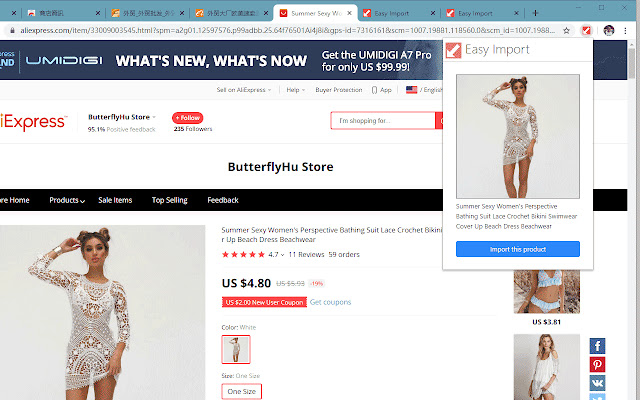Click Import this product button
The image size is (640, 400).
pyautogui.click(x=518, y=249)
